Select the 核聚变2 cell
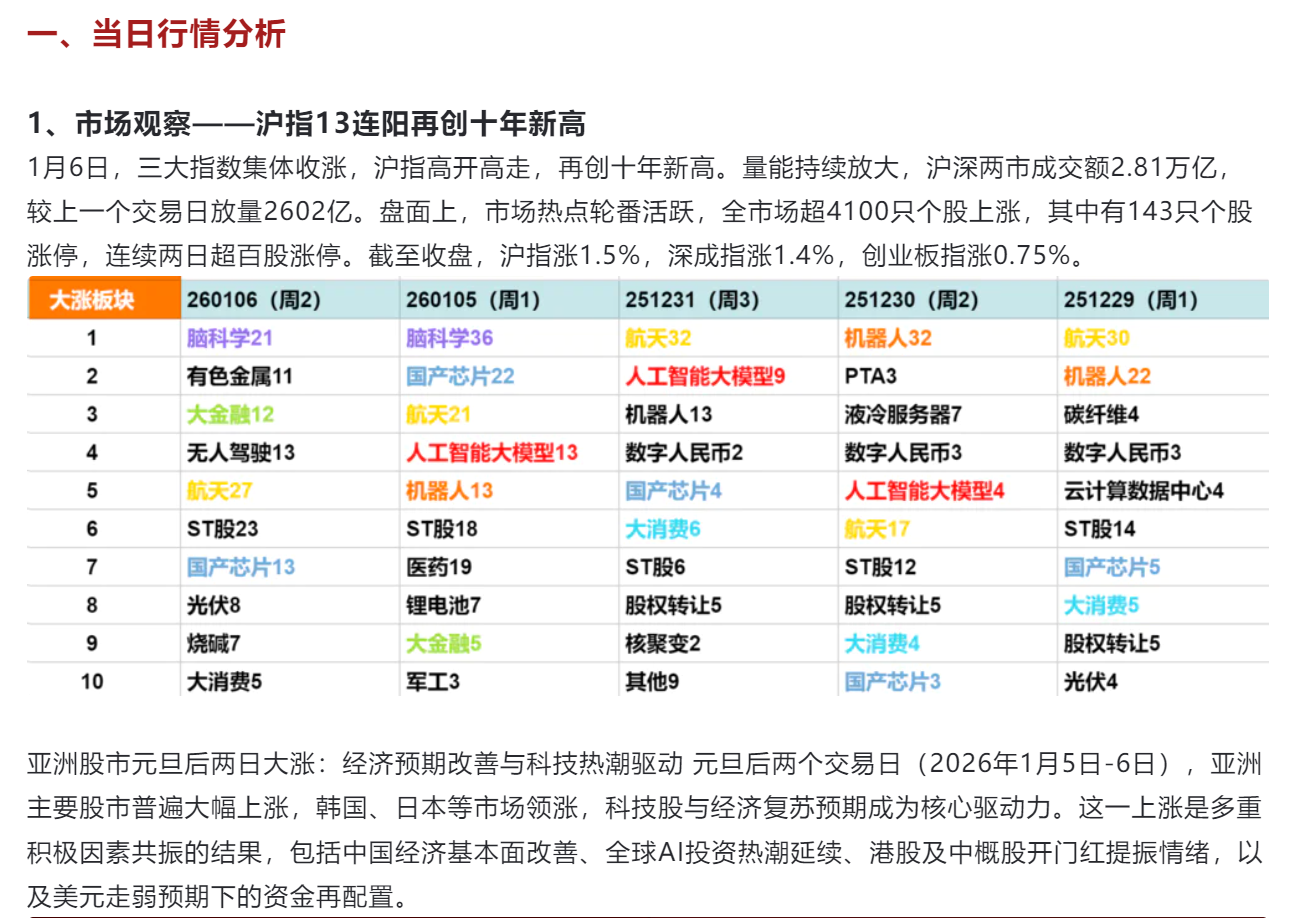Viewport: 1296px width, 918px height. tap(663, 643)
